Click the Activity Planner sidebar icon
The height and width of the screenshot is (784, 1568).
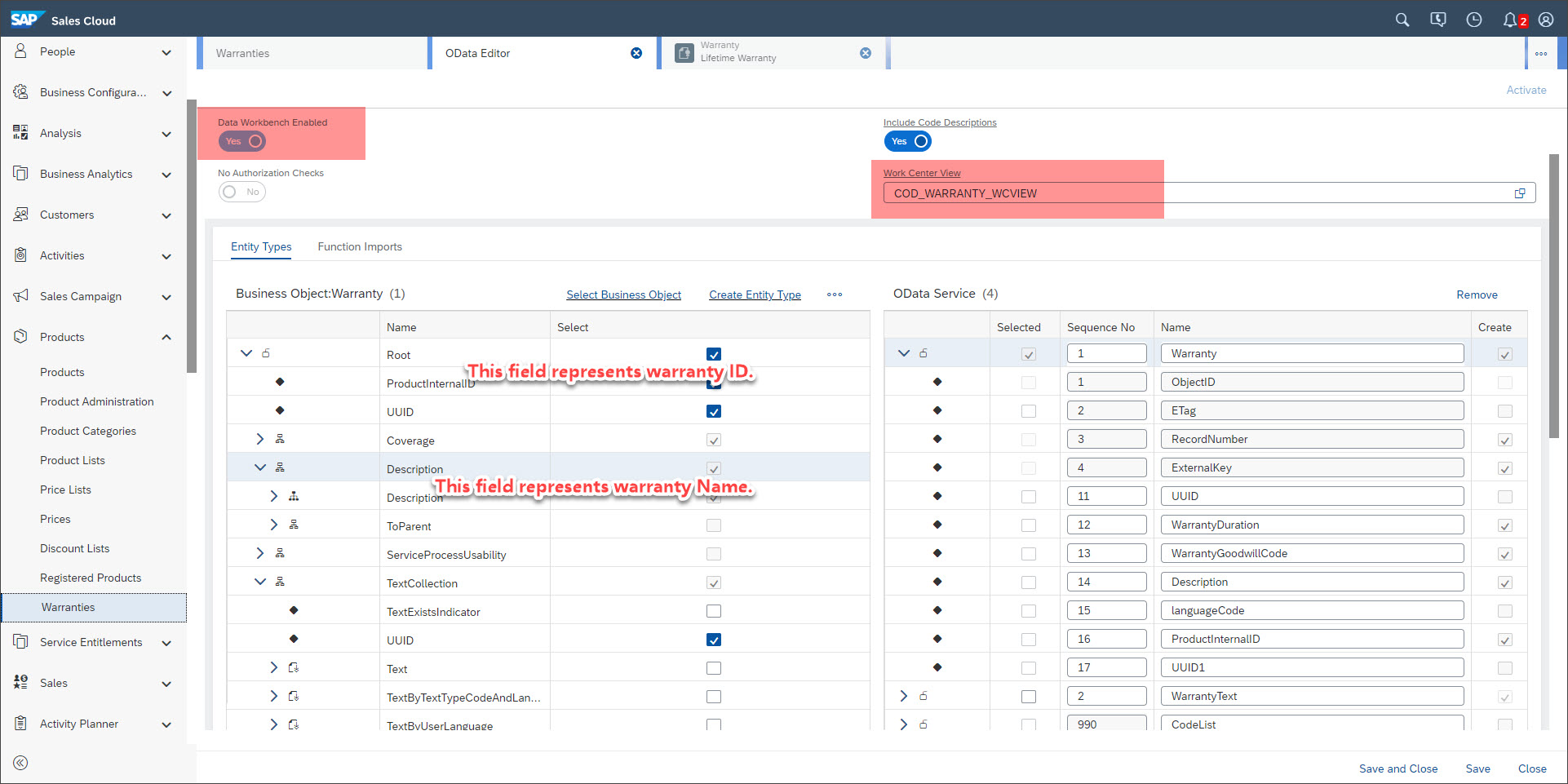coord(20,724)
